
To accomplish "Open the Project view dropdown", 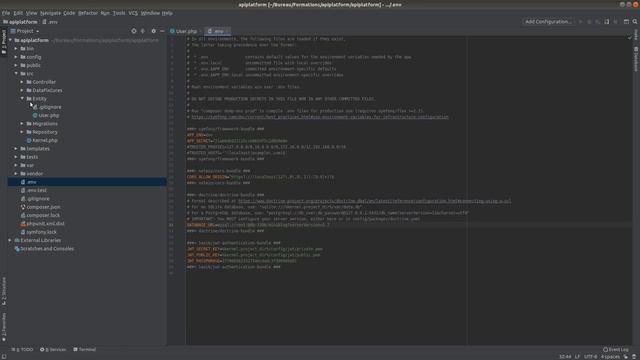I will click(x=25, y=31).
